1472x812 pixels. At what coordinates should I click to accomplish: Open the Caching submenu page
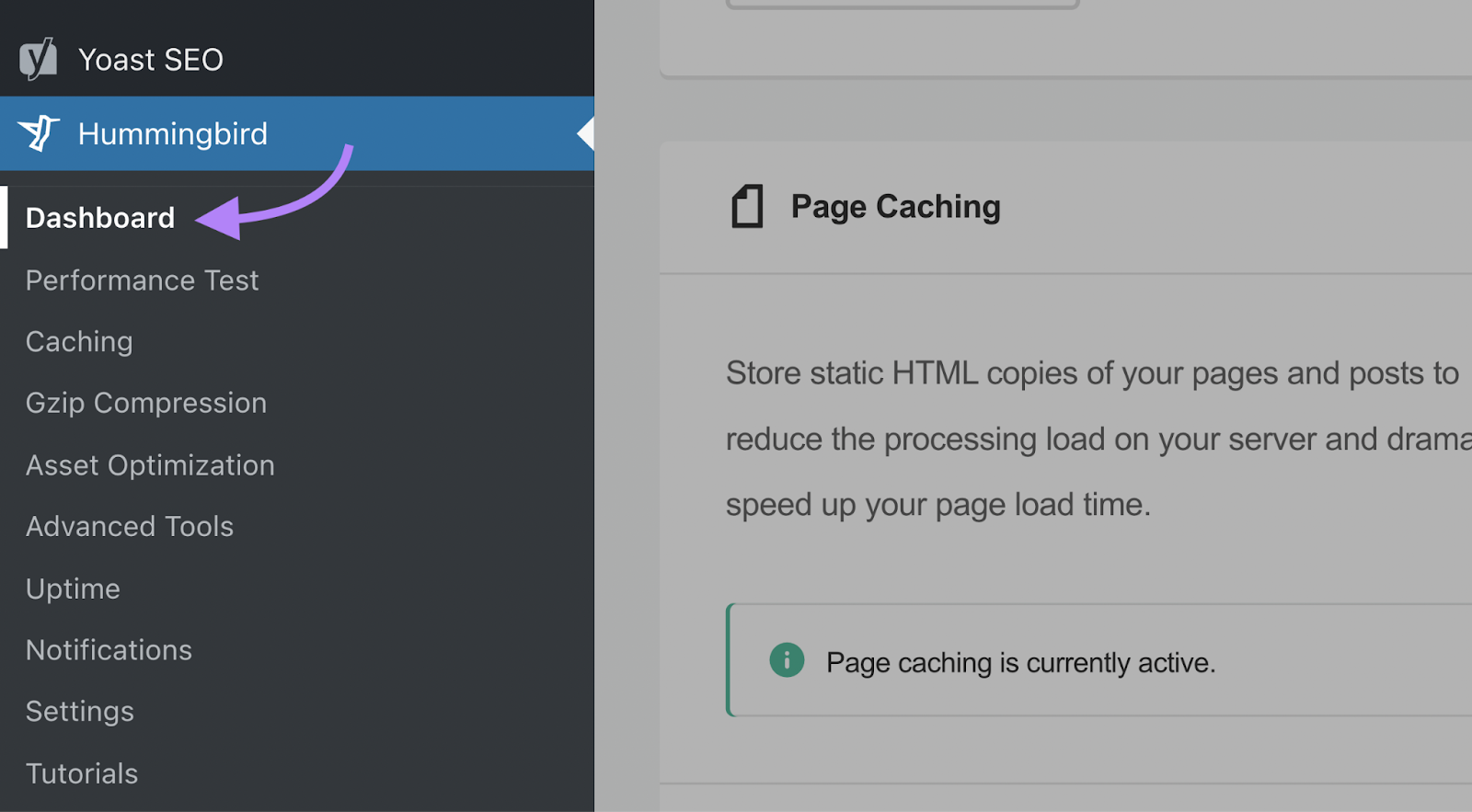coord(79,342)
